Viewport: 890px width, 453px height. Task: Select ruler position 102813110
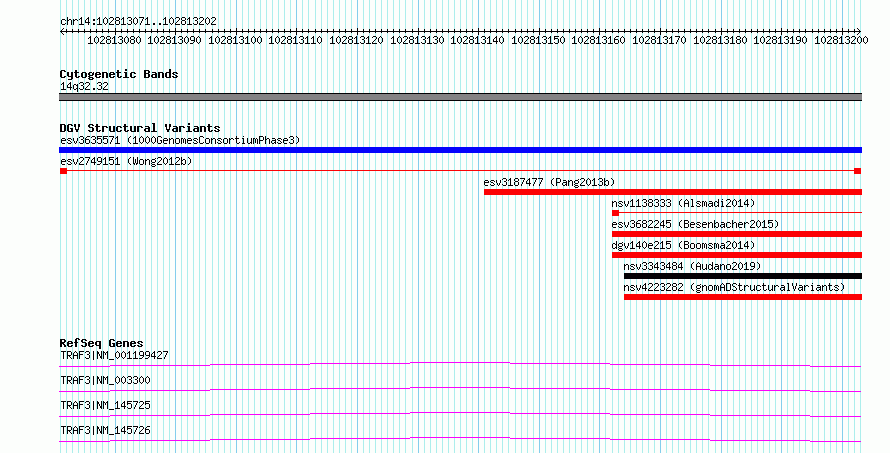[x=295, y=40]
